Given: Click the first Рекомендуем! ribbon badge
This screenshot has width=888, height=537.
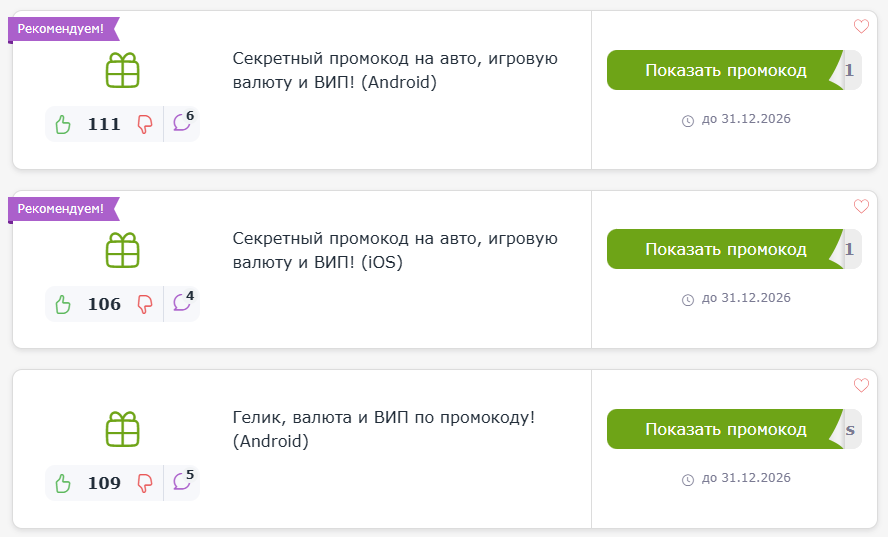Looking at the screenshot, I should point(63,29).
